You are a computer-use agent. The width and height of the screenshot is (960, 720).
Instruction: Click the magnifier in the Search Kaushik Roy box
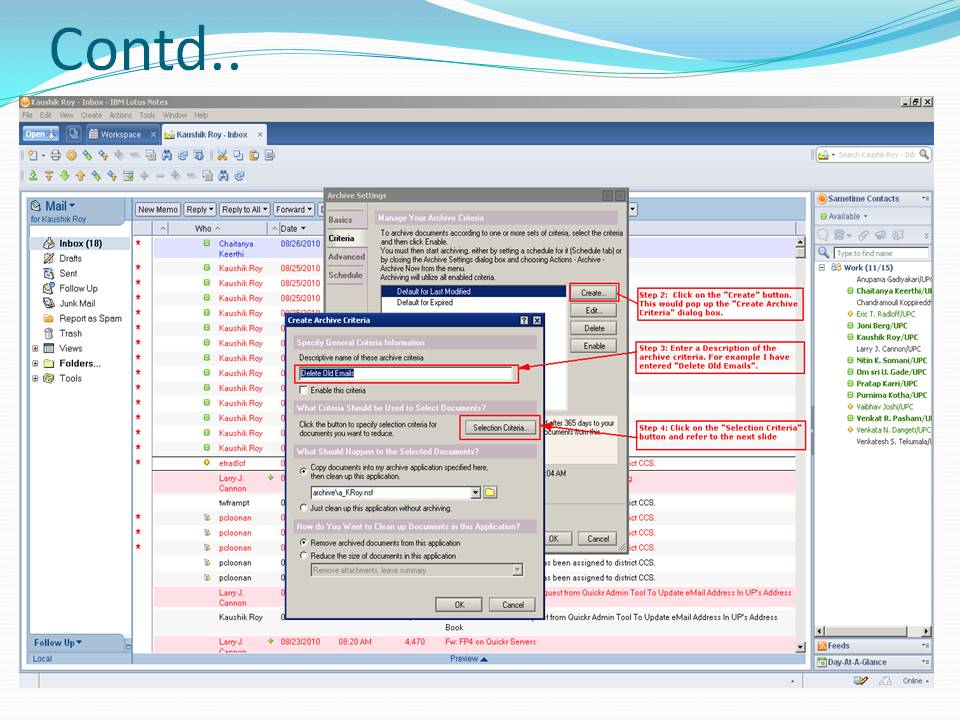pos(924,155)
